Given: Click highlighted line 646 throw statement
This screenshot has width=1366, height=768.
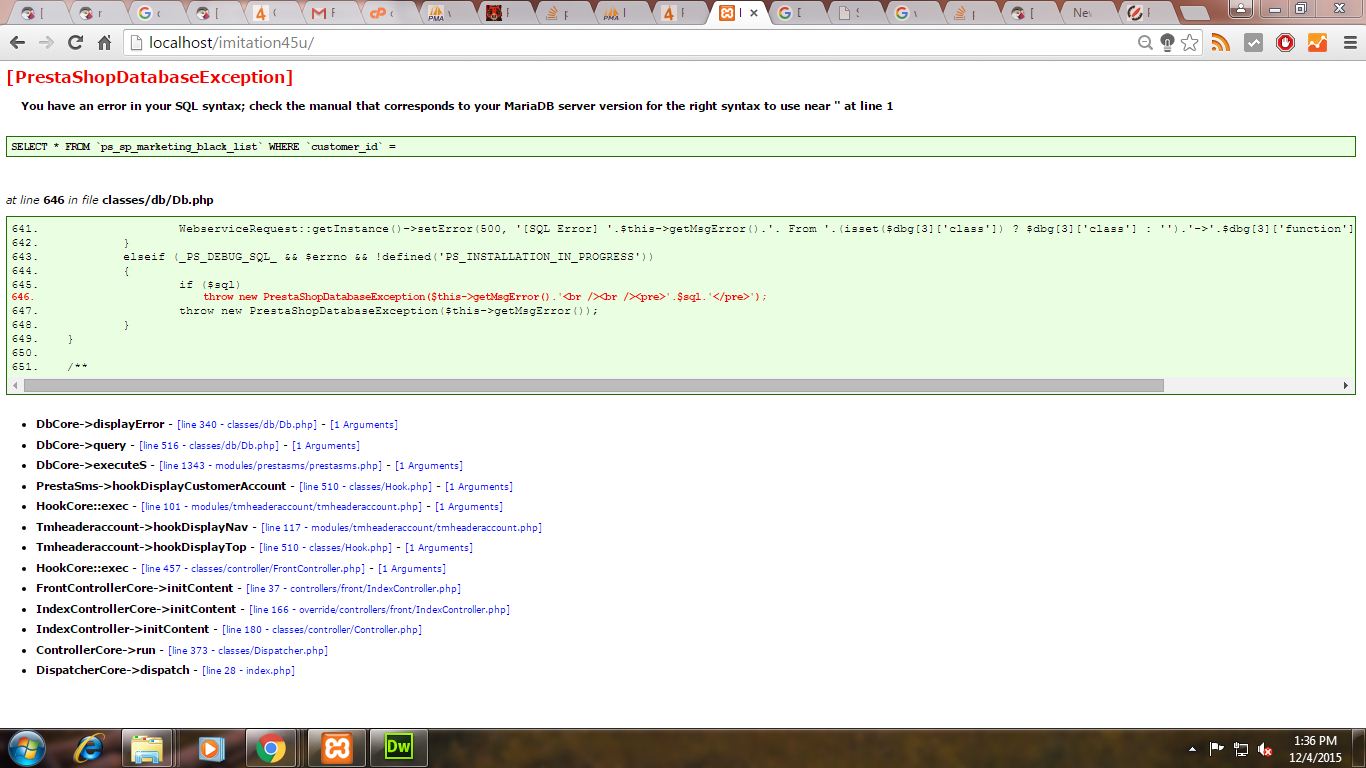Looking at the screenshot, I should [x=485, y=297].
